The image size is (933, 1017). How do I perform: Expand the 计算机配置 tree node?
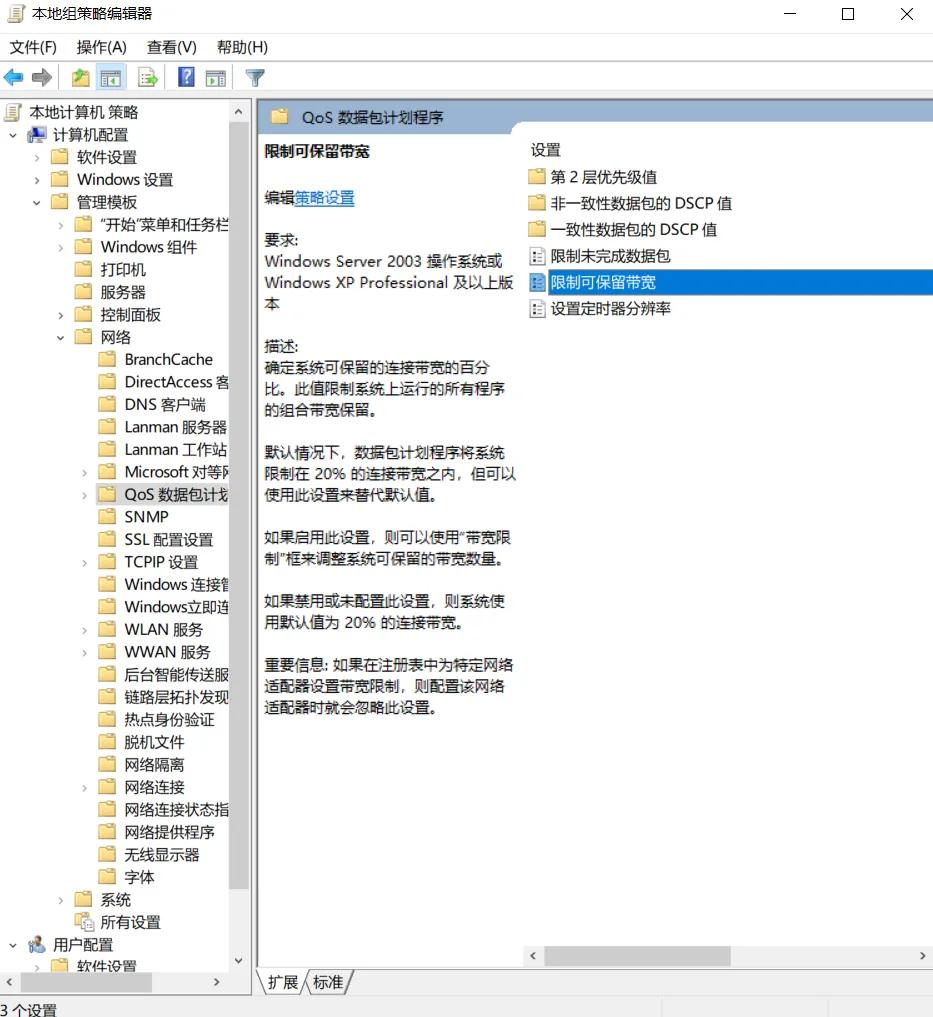[13, 134]
